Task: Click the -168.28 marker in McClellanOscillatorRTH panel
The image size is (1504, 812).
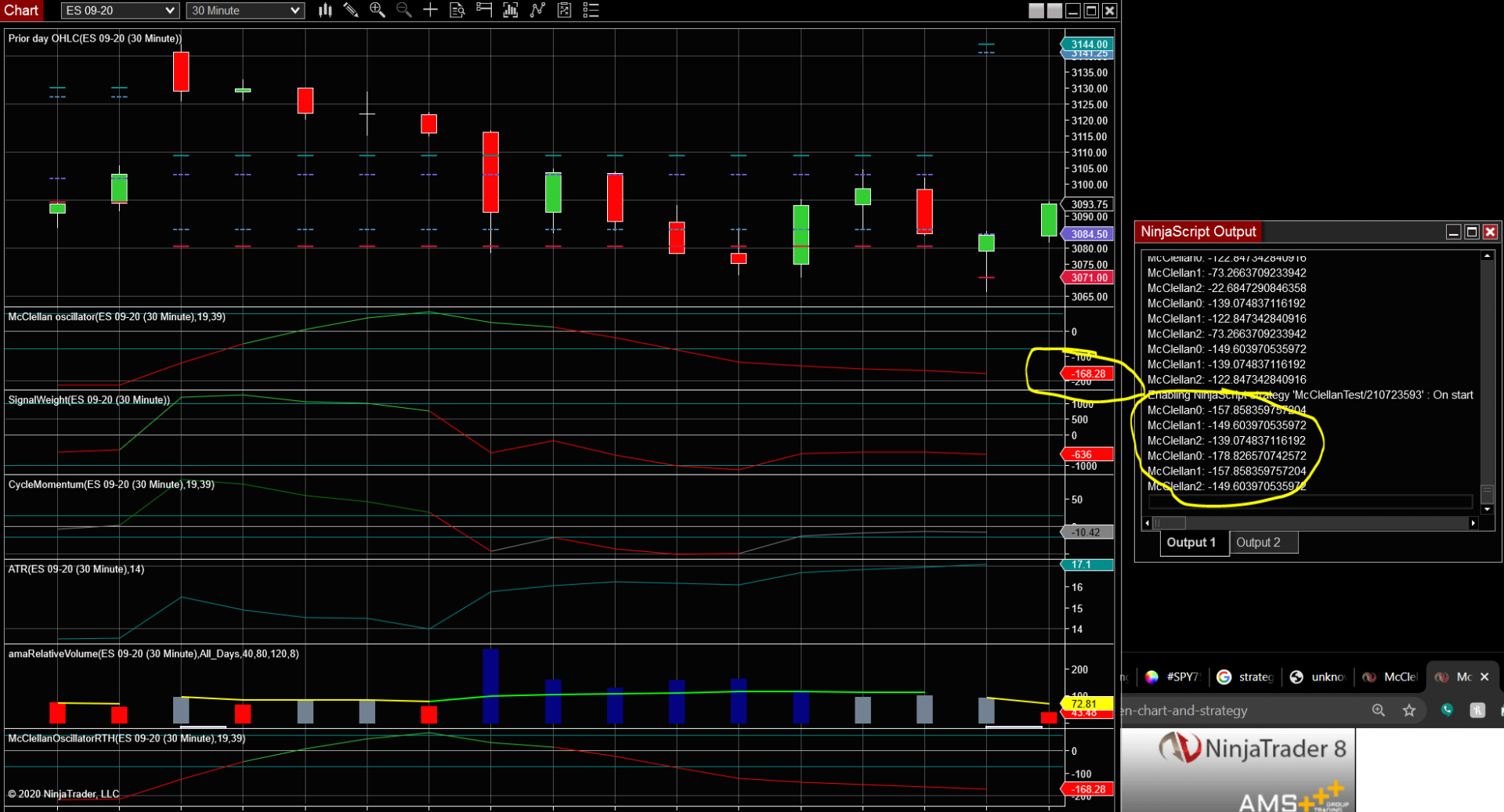Action: pos(1087,789)
